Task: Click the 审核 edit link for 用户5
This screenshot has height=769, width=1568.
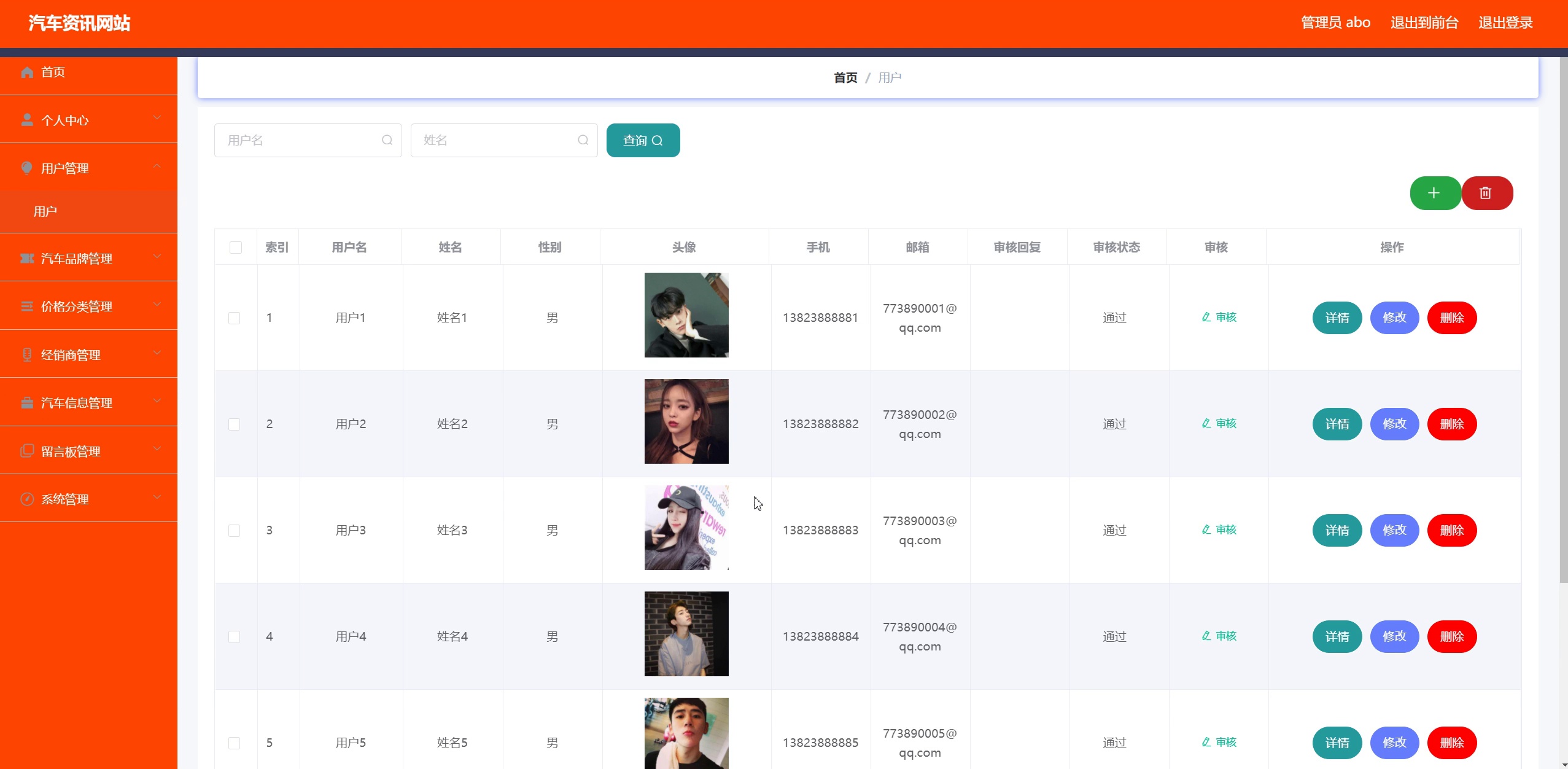Action: pyautogui.click(x=1219, y=743)
